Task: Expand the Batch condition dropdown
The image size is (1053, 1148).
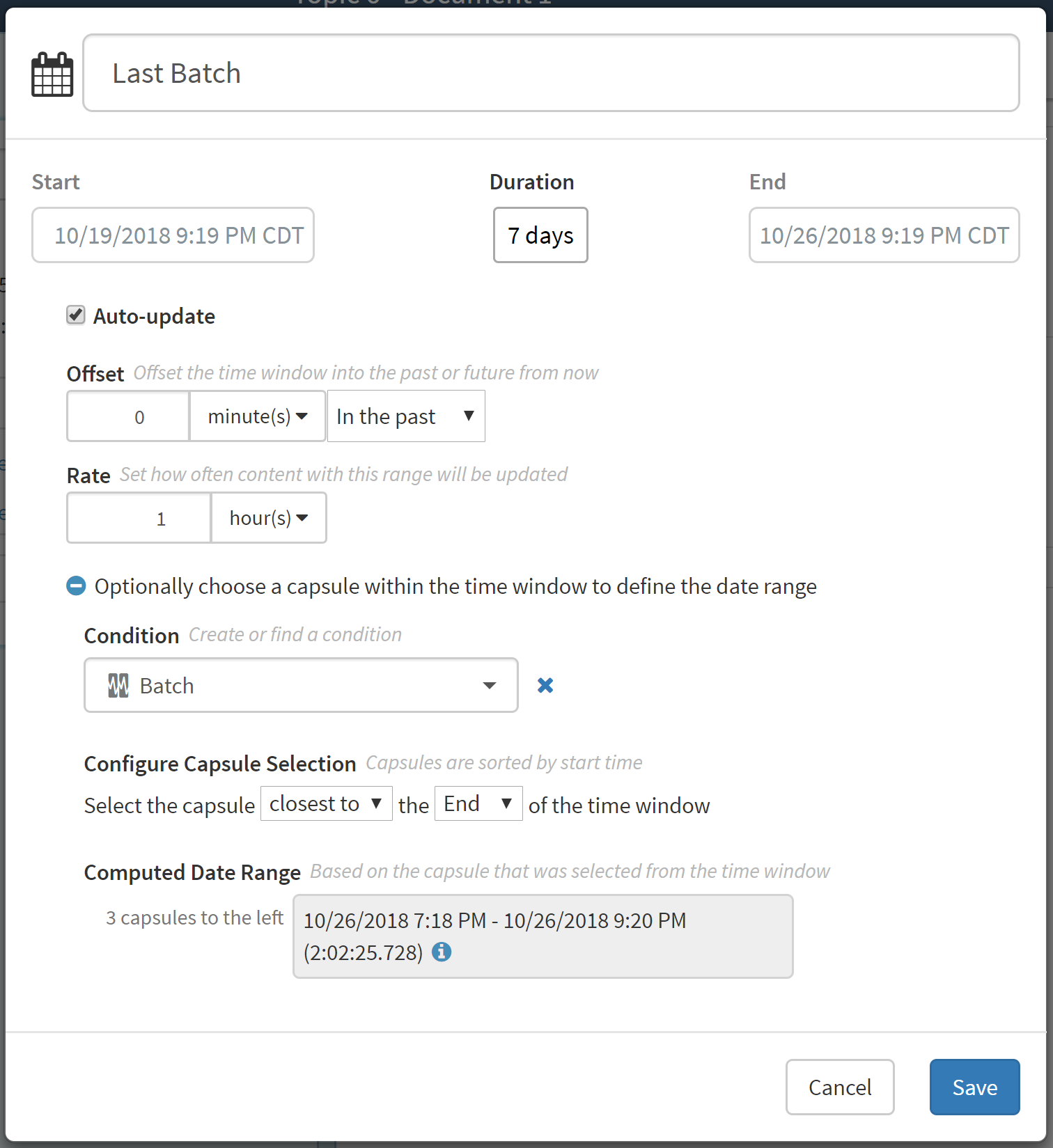Action: coord(489,686)
